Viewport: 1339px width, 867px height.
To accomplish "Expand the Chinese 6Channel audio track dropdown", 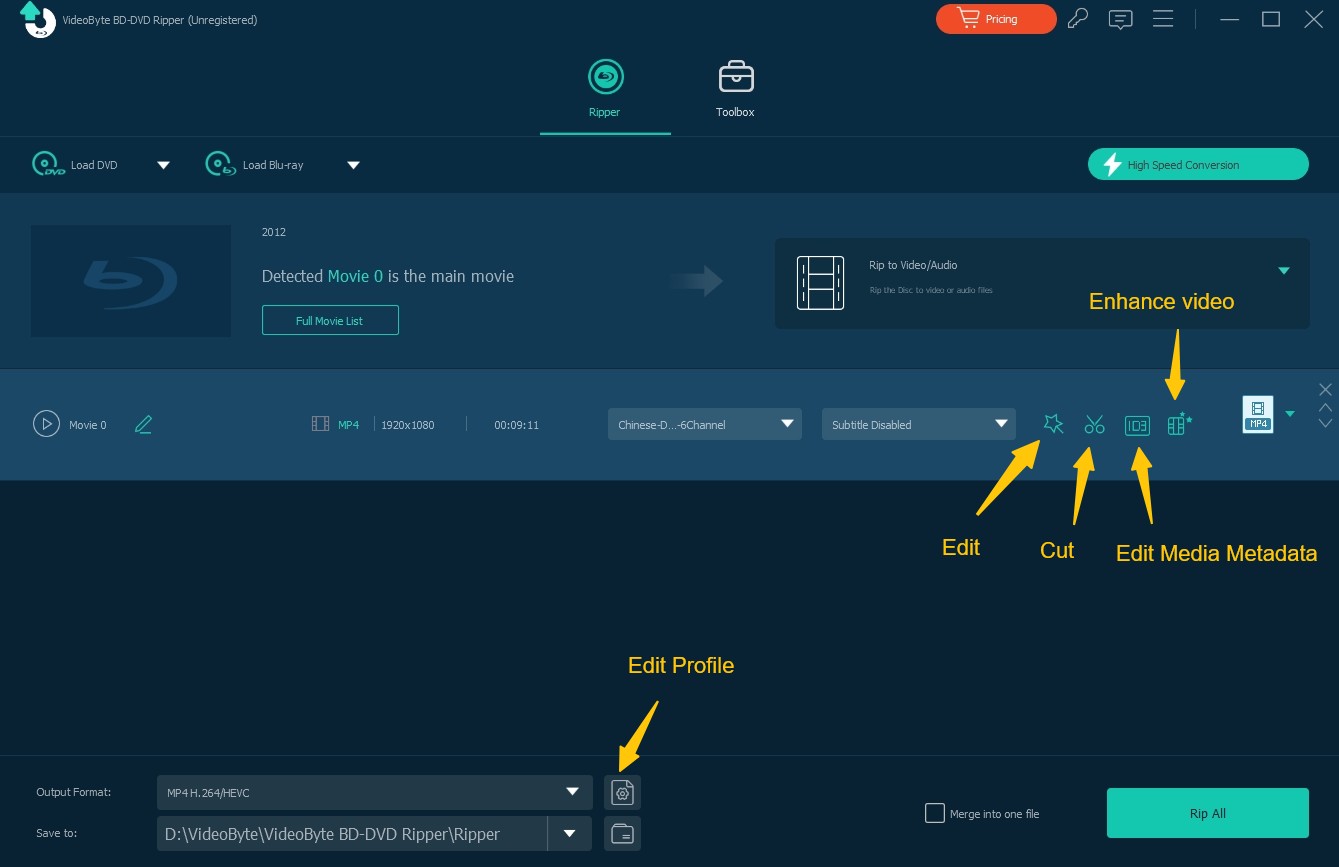I will pyautogui.click(x=704, y=424).
